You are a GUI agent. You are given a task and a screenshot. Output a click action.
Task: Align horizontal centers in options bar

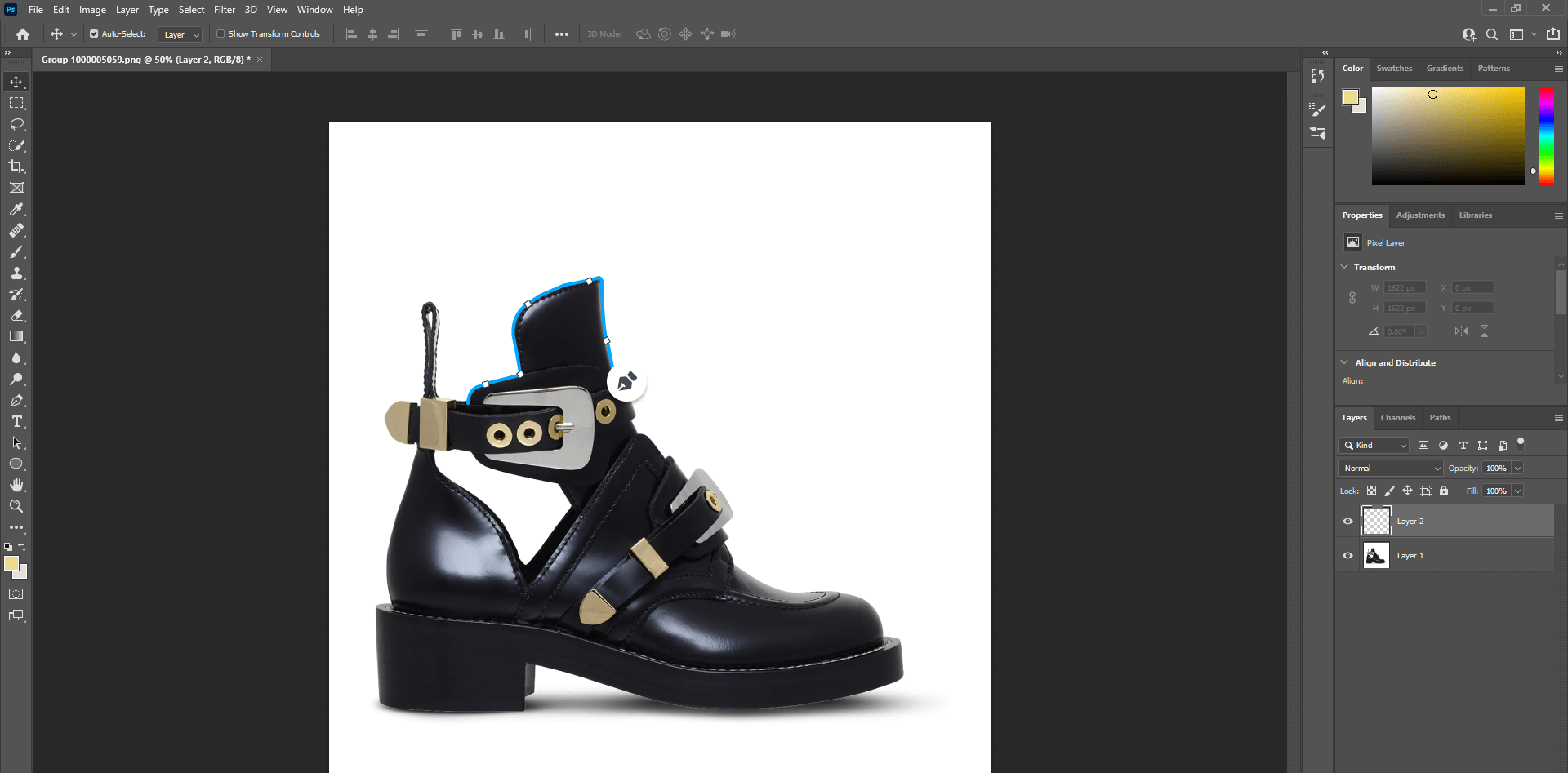click(x=372, y=33)
